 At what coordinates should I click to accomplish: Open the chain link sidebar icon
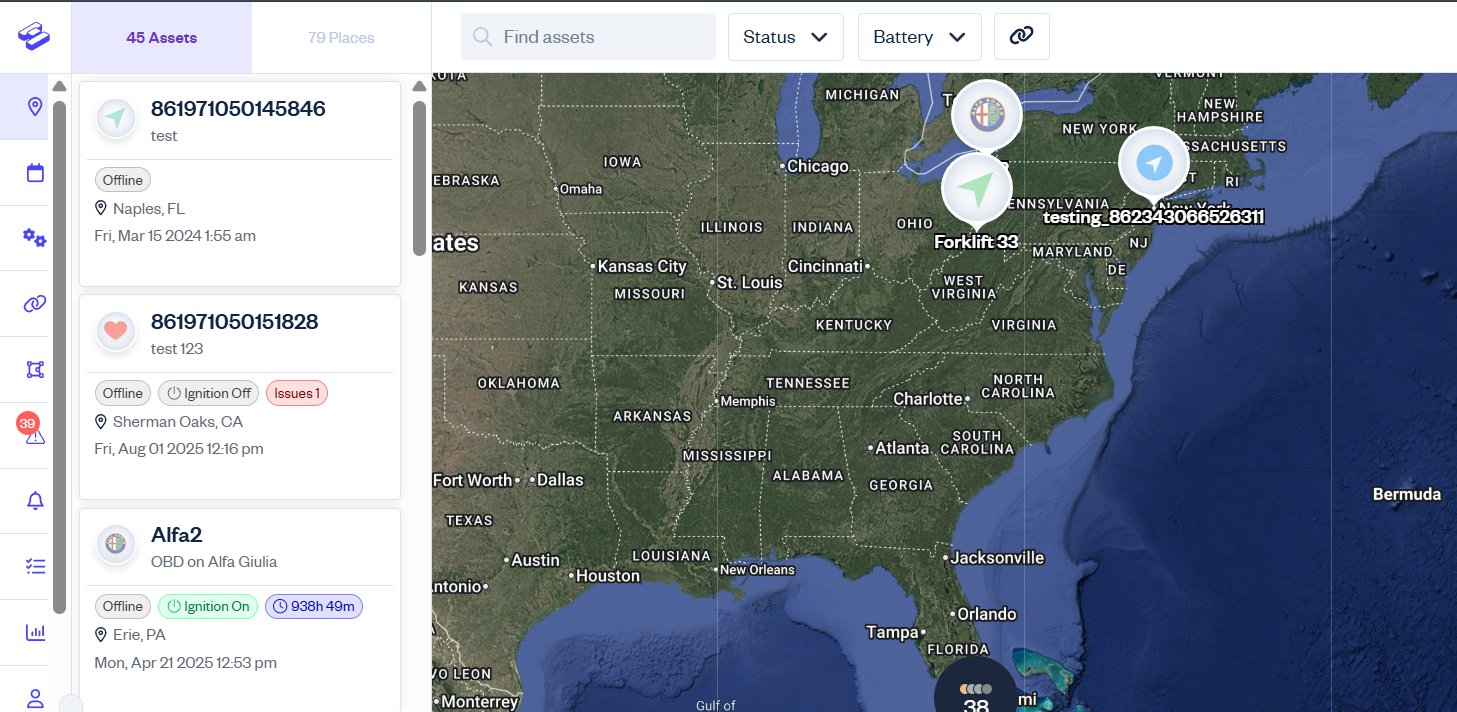point(35,303)
